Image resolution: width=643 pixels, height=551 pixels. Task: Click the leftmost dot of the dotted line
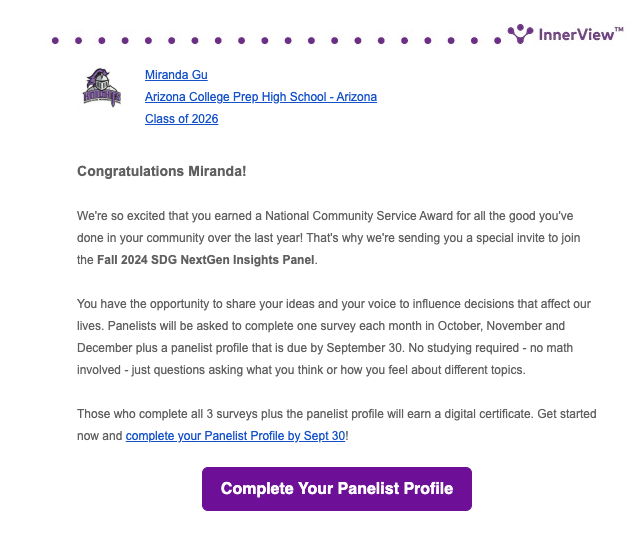(x=54, y=41)
